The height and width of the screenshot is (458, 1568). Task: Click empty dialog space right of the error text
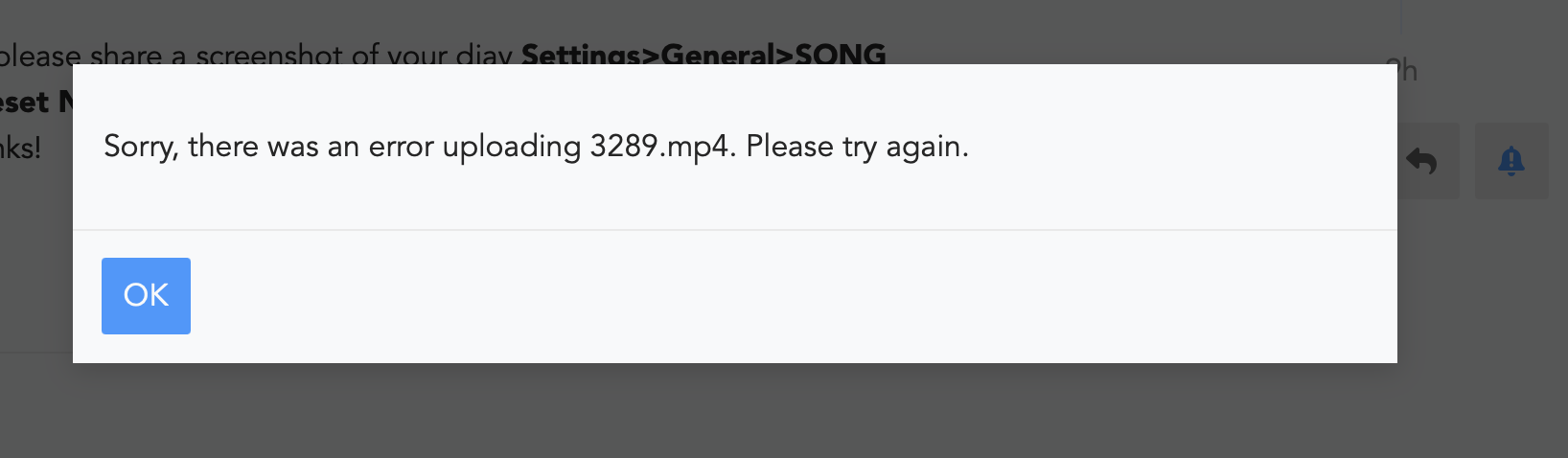pyautogui.click(x=1179, y=147)
